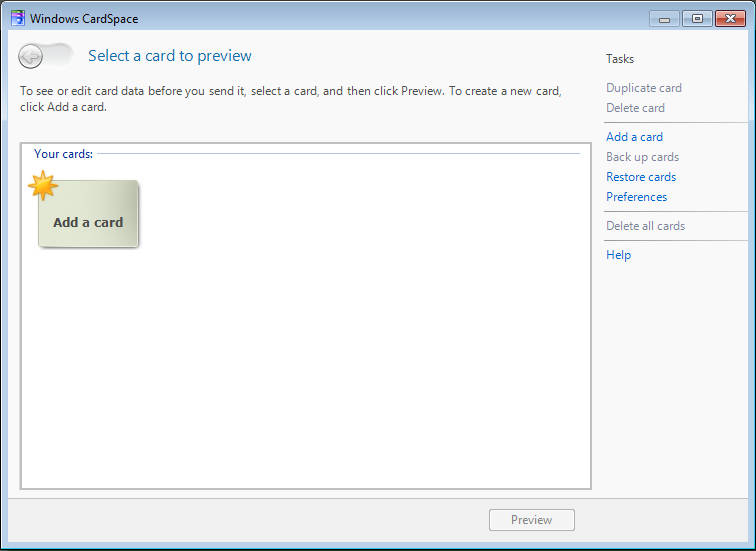Click the Delete all cards task
The width and height of the screenshot is (756, 551).
pyautogui.click(x=645, y=226)
